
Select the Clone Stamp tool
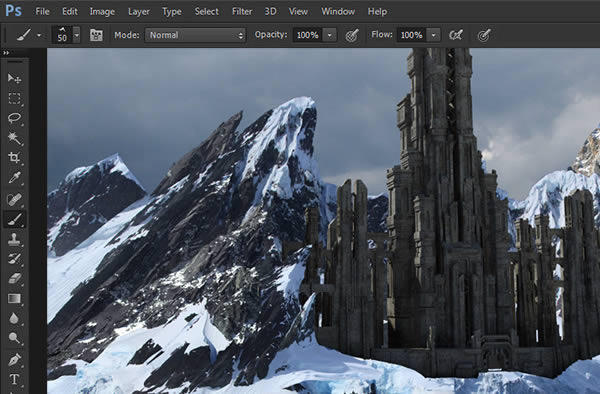pos(14,239)
